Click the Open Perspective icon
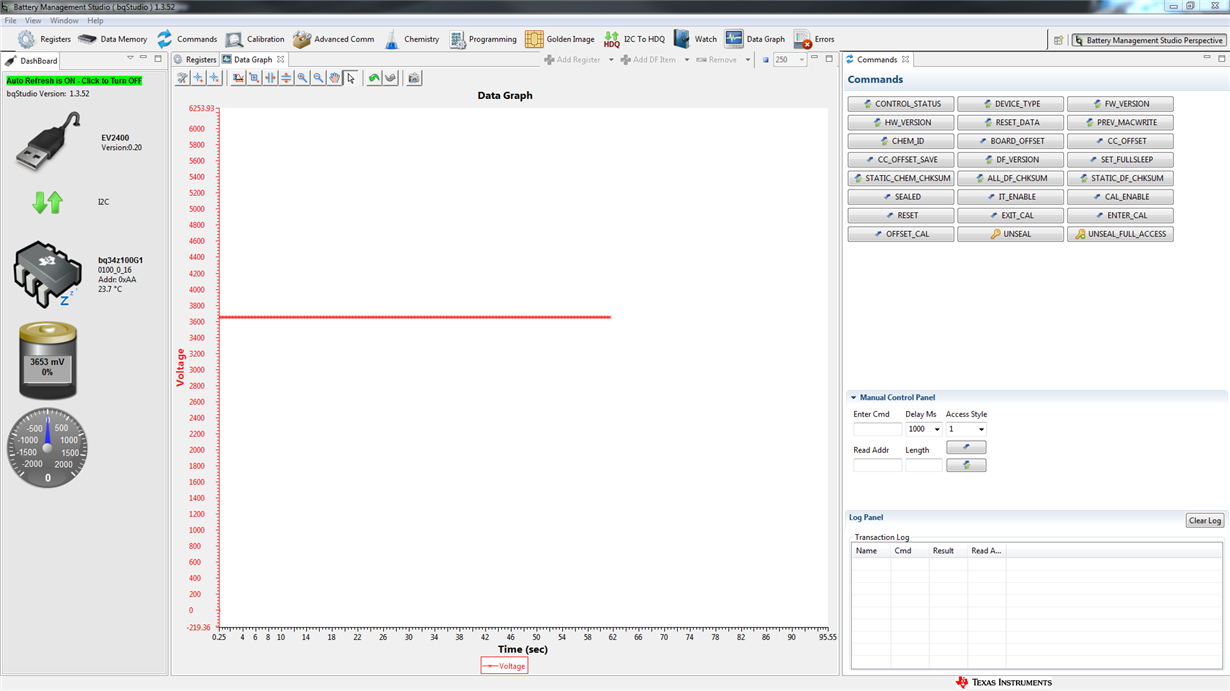This screenshot has width=1230, height=691. pyautogui.click(x=1058, y=40)
